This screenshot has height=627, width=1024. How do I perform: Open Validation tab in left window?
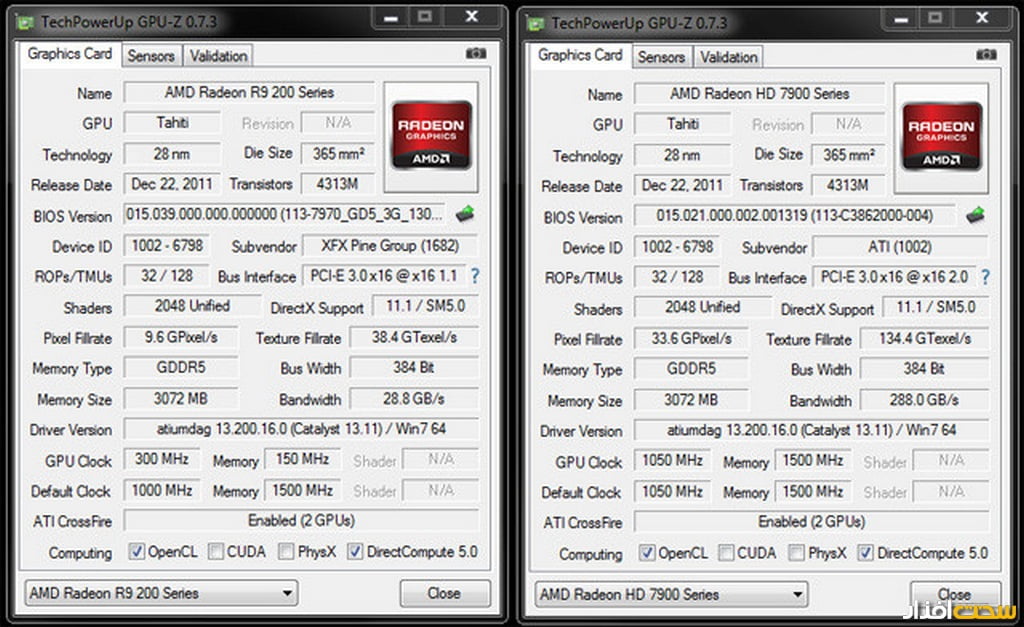[218, 56]
